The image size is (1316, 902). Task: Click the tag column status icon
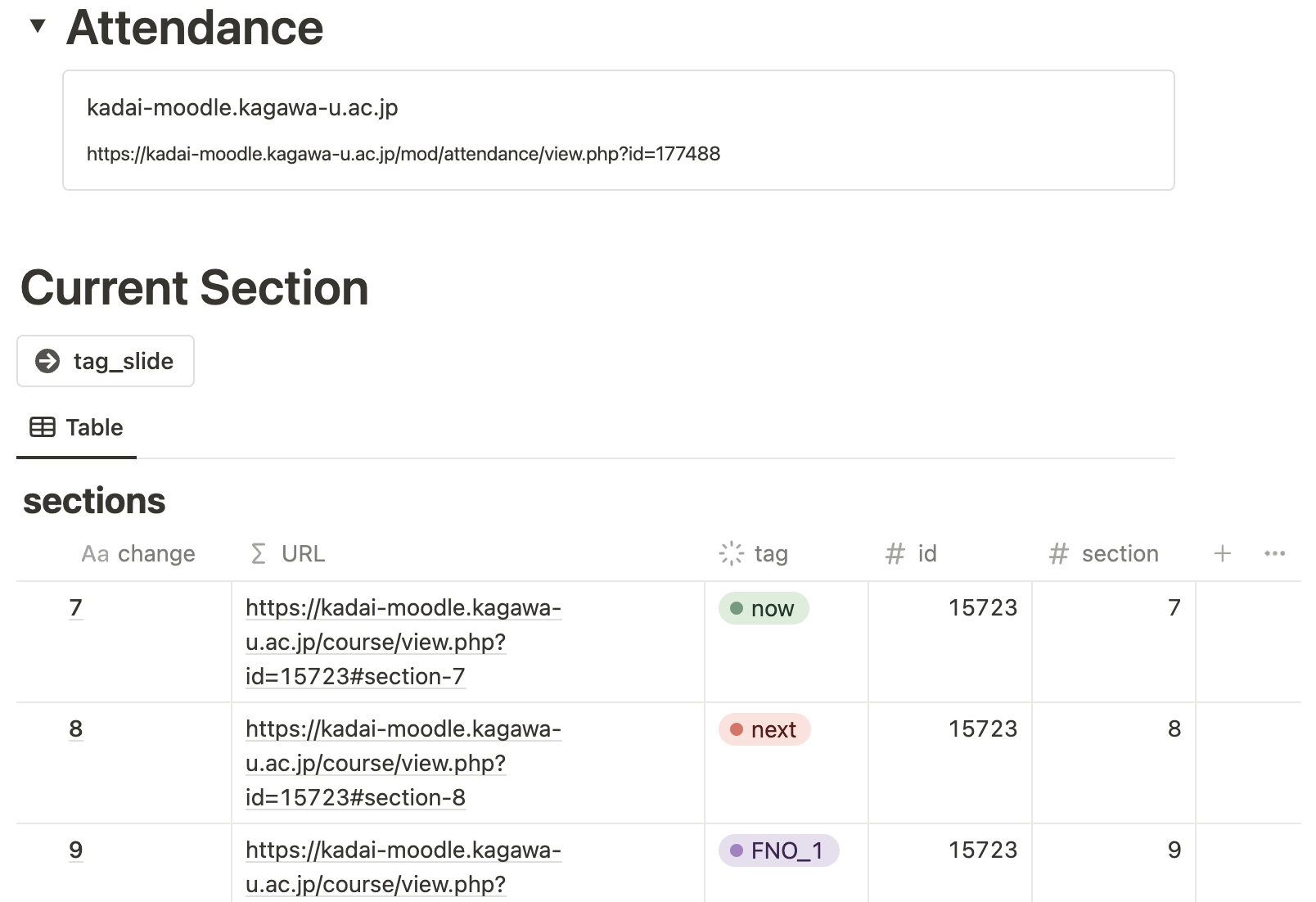click(731, 554)
